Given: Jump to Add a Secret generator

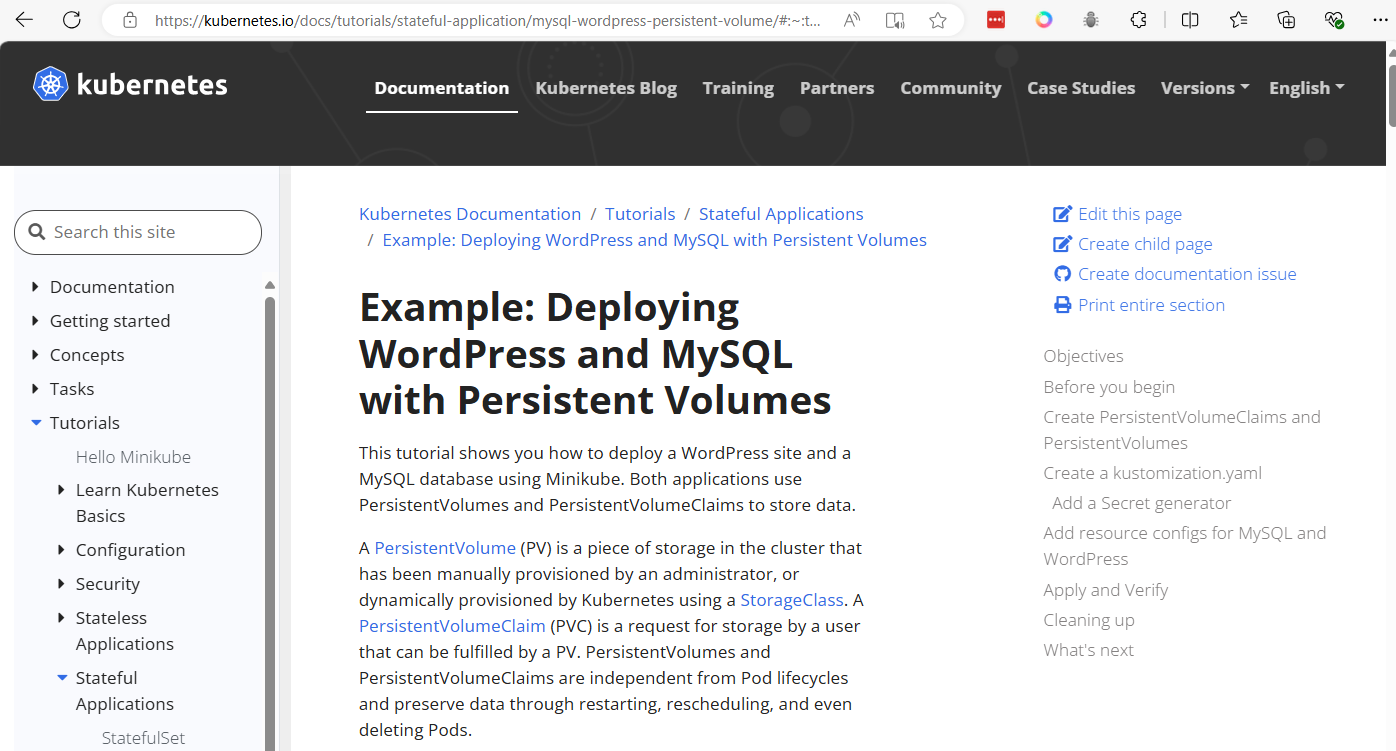Looking at the screenshot, I should click(x=1141, y=503).
